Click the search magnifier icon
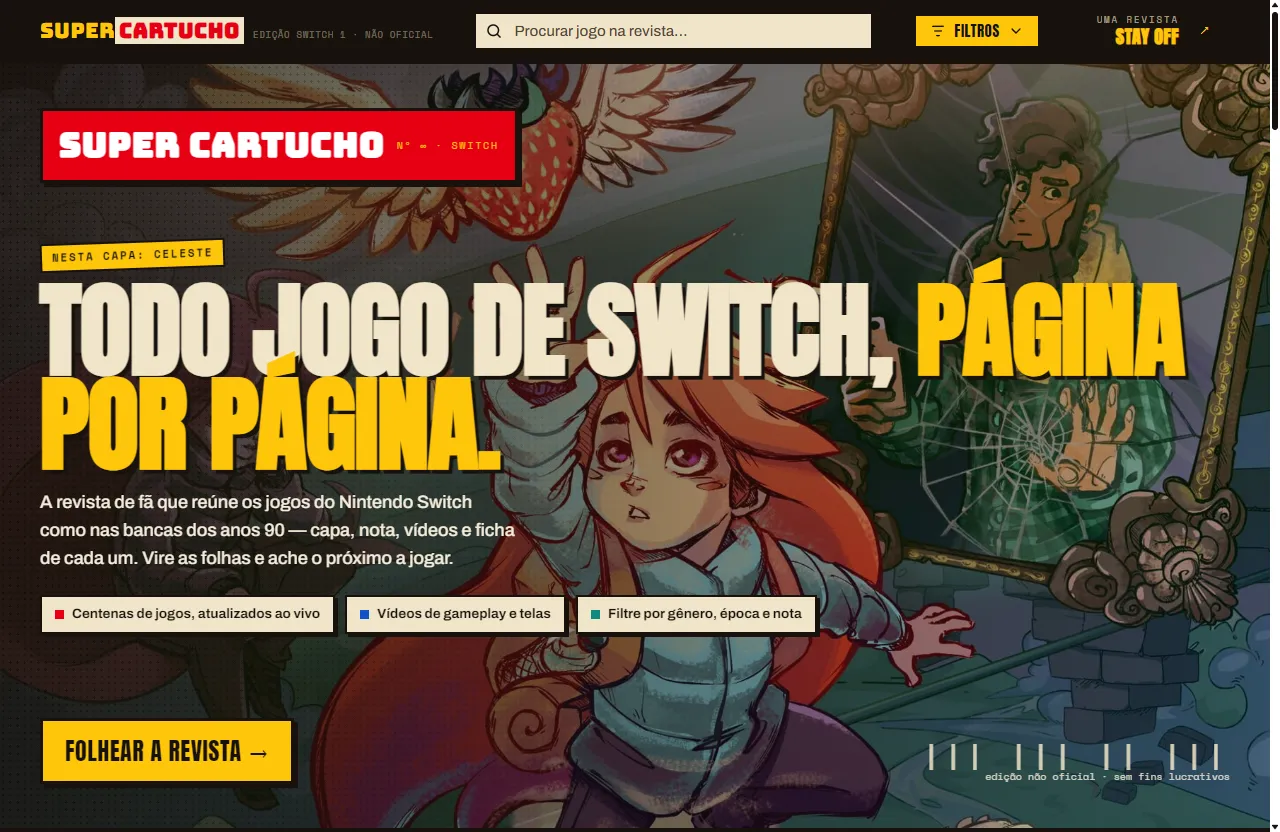This screenshot has height=832, width=1280. [x=493, y=31]
